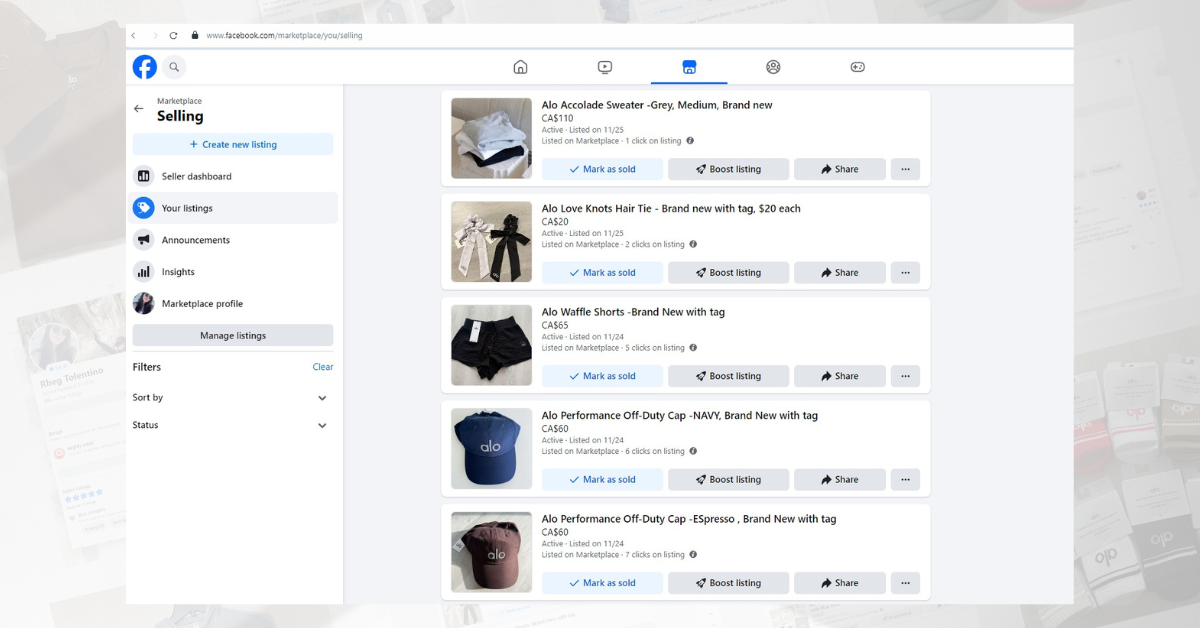Reload the page with the refresh icon
The height and width of the screenshot is (628, 1200).
[x=174, y=35]
